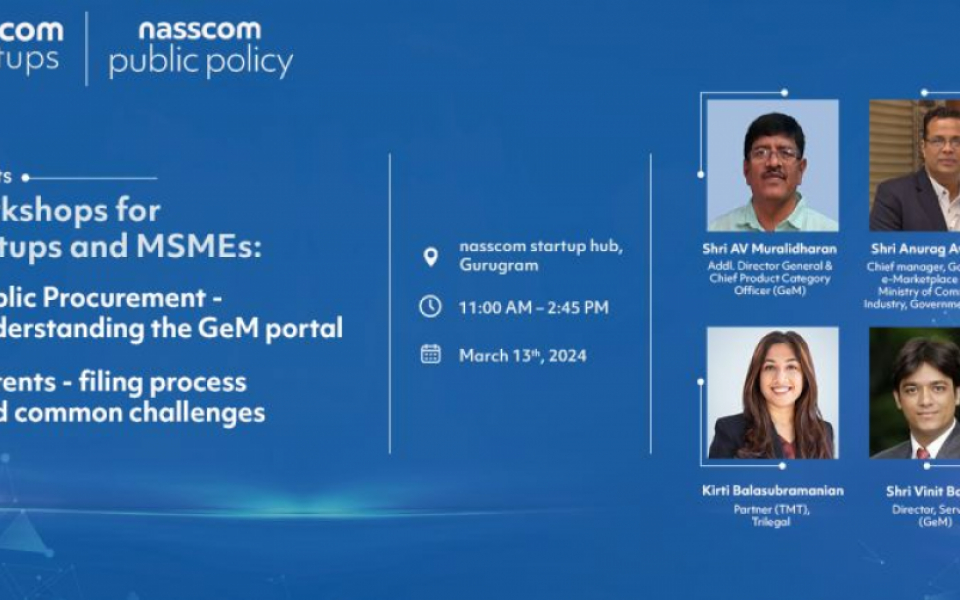This screenshot has height=600, width=960.
Task: Click the 'Addl. Director General & Chief Product Category Officer (GeM)' title
Action: click(770, 278)
